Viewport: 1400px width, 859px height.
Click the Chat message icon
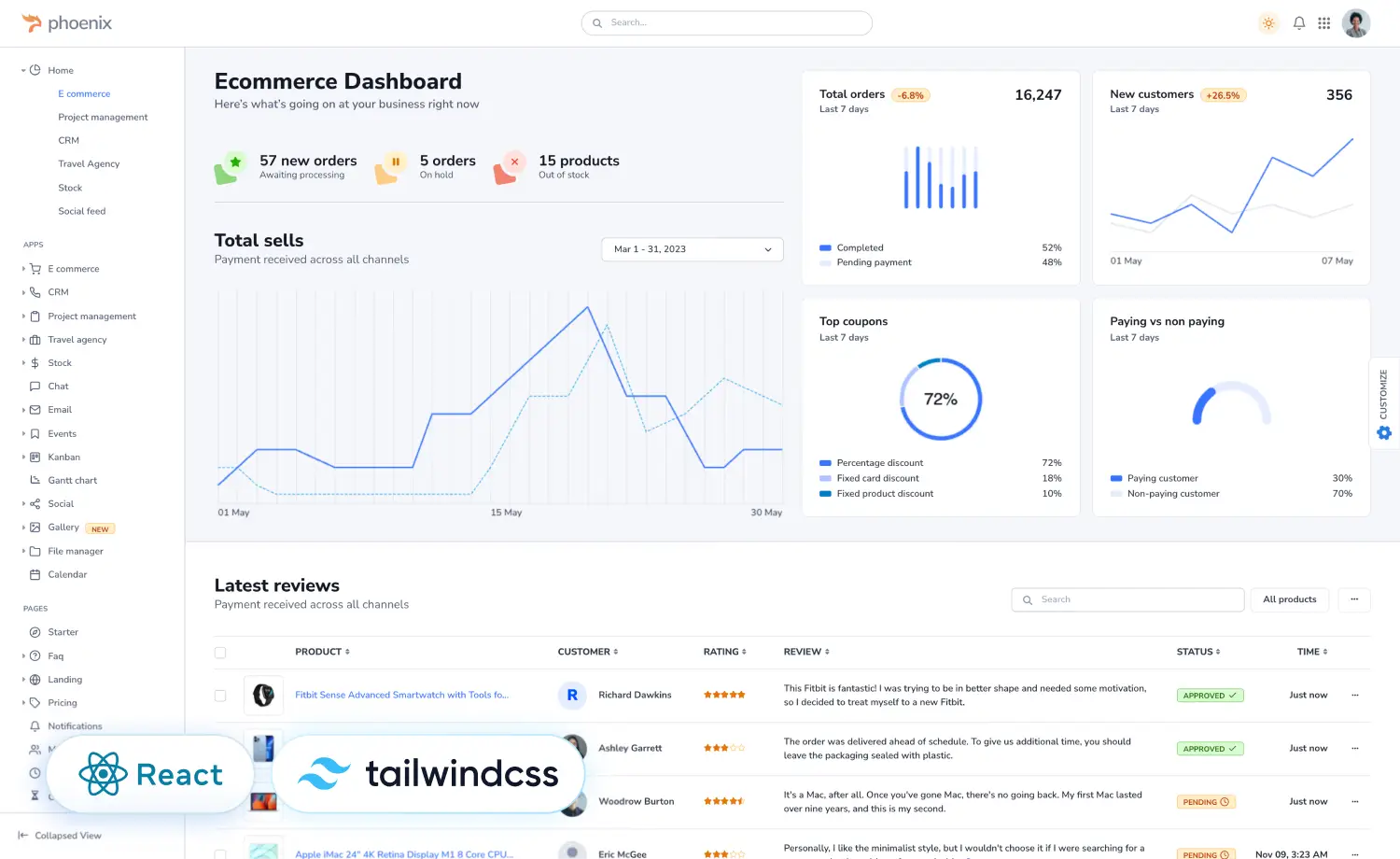[35, 387]
